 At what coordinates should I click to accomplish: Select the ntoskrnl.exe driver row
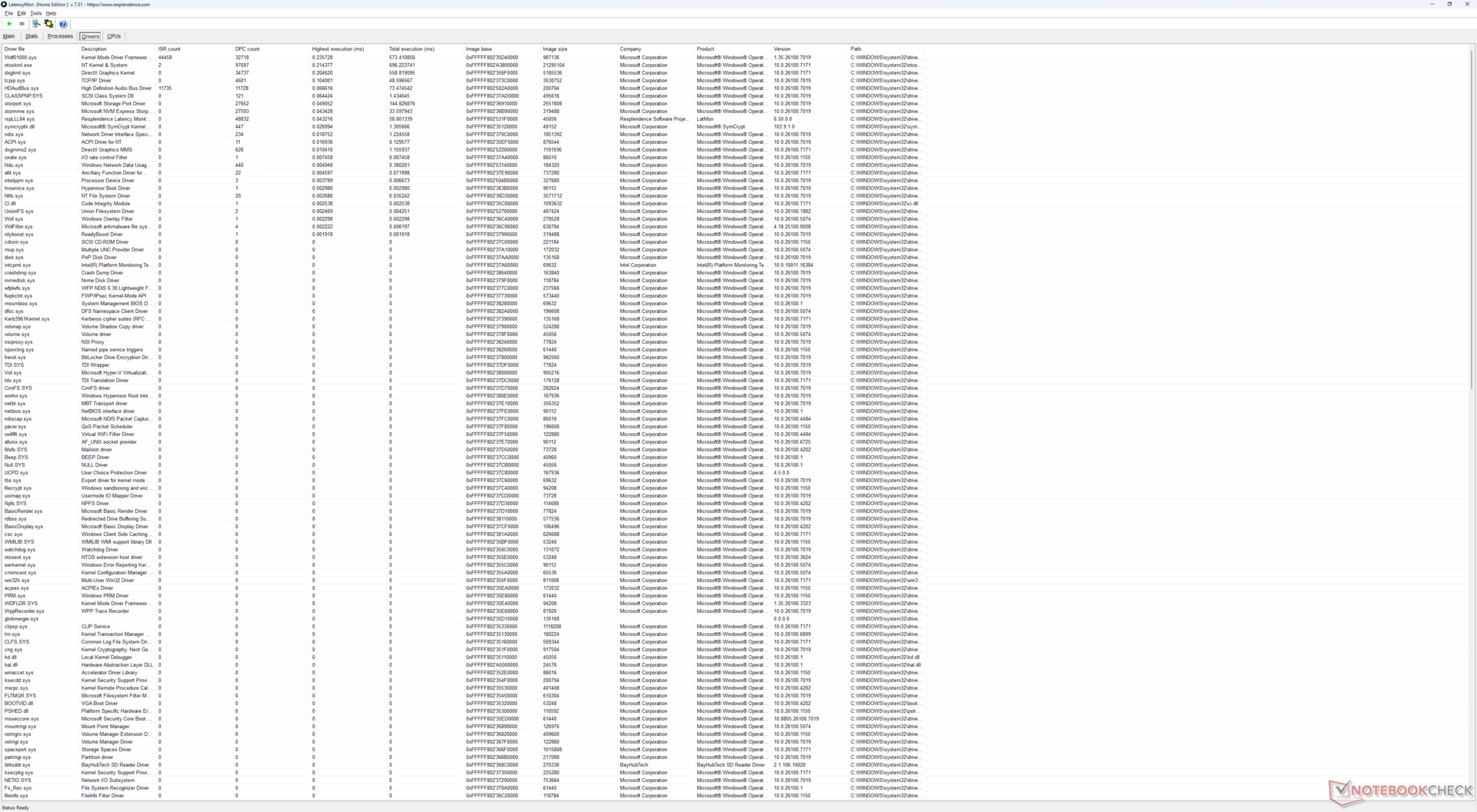coord(463,65)
